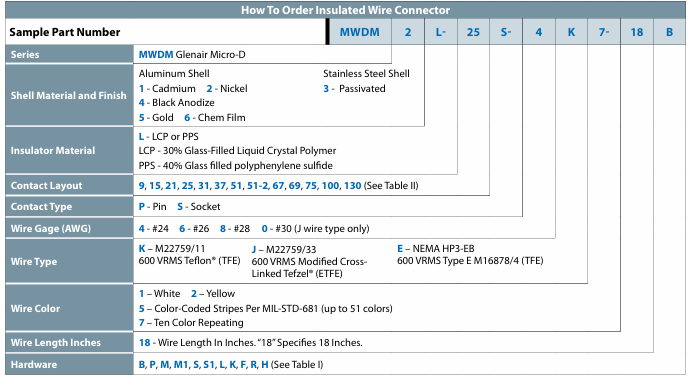Viewport: 692px width, 381px height.
Task: Click contact layout value '51-2'
Action: (257, 186)
